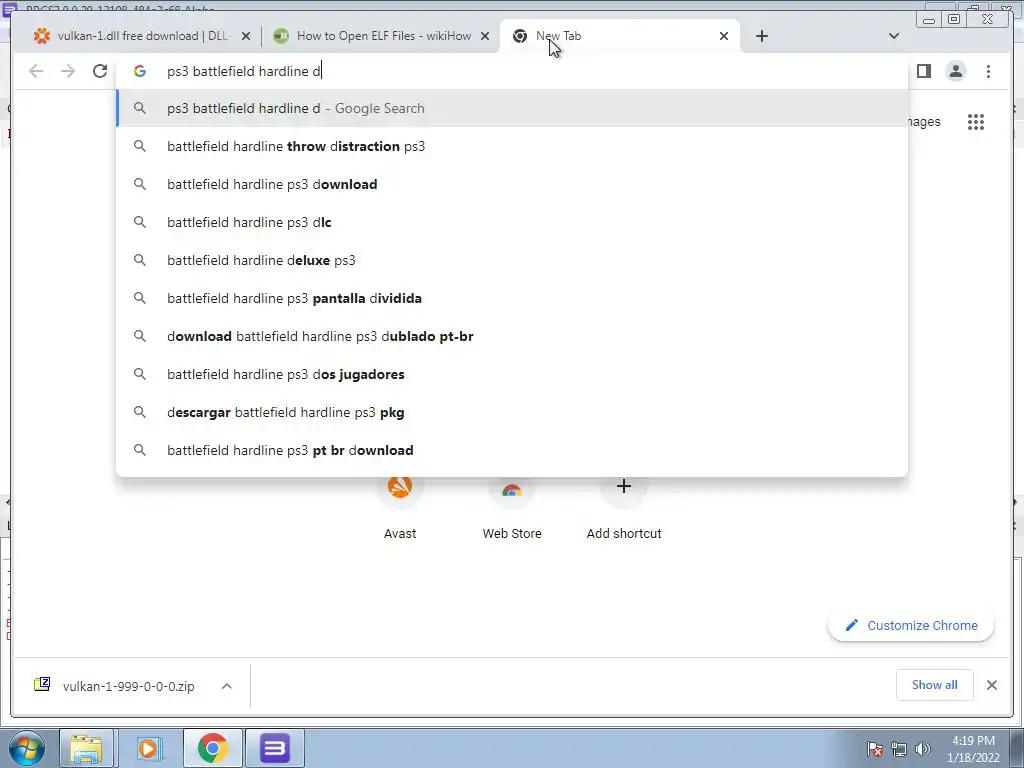The height and width of the screenshot is (768, 1024).
Task: Close the wikiHow ELF Files tab
Action: 485,36
